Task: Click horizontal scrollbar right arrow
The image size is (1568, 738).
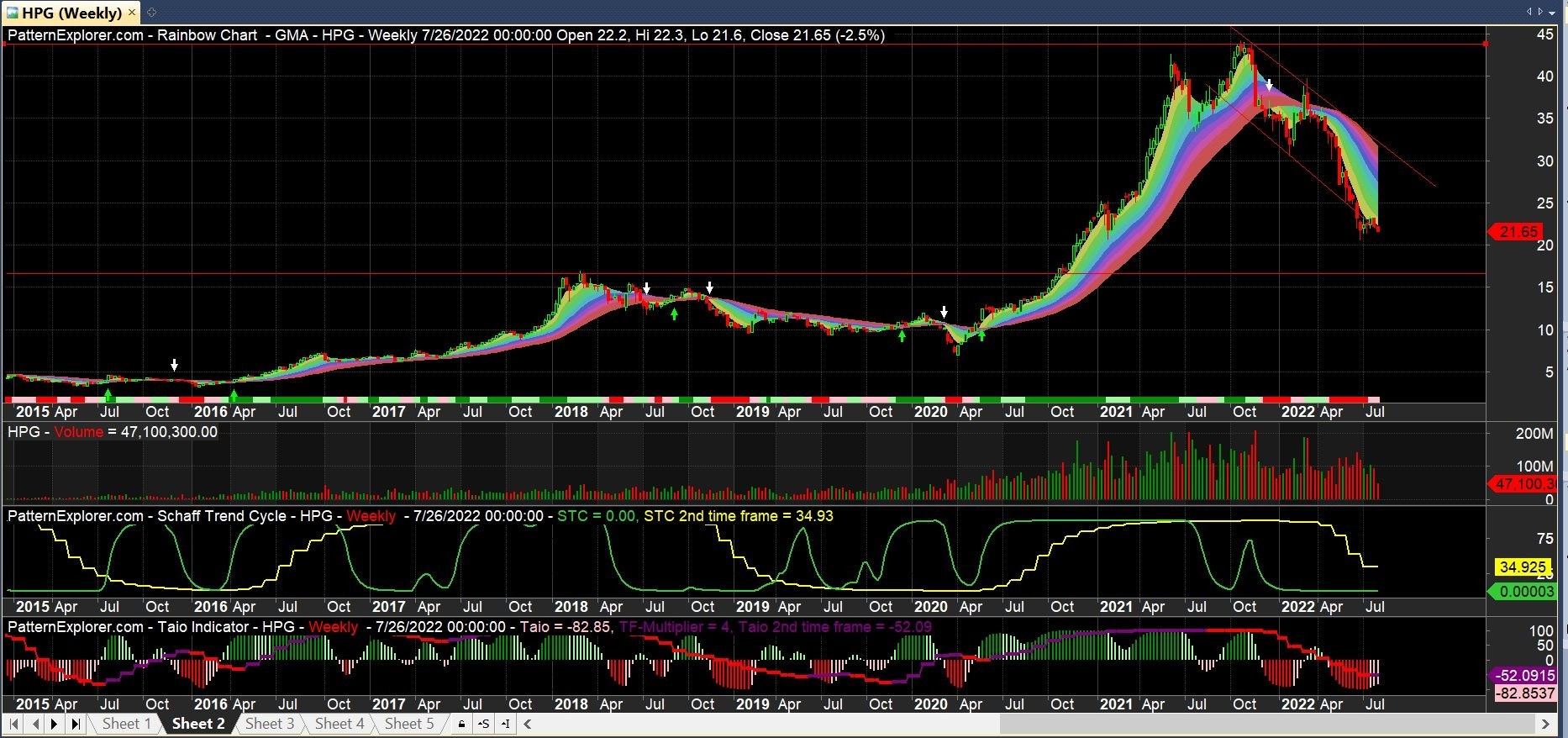Action: (1544, 724)
